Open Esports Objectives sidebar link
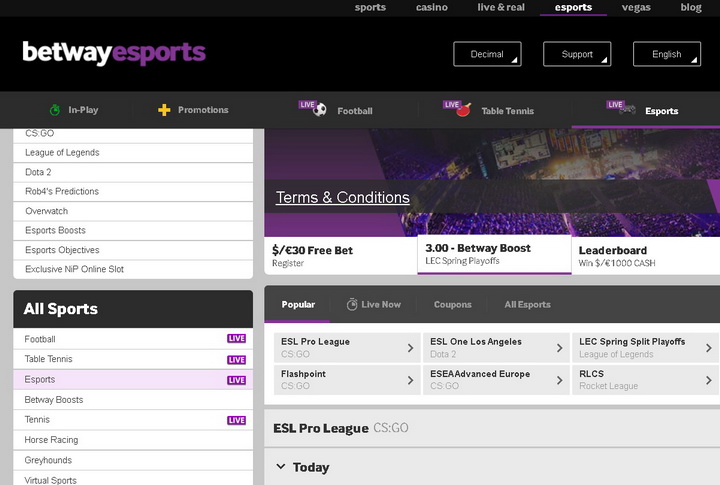This screenshot has width=720, height=485. tap(133, 250)
